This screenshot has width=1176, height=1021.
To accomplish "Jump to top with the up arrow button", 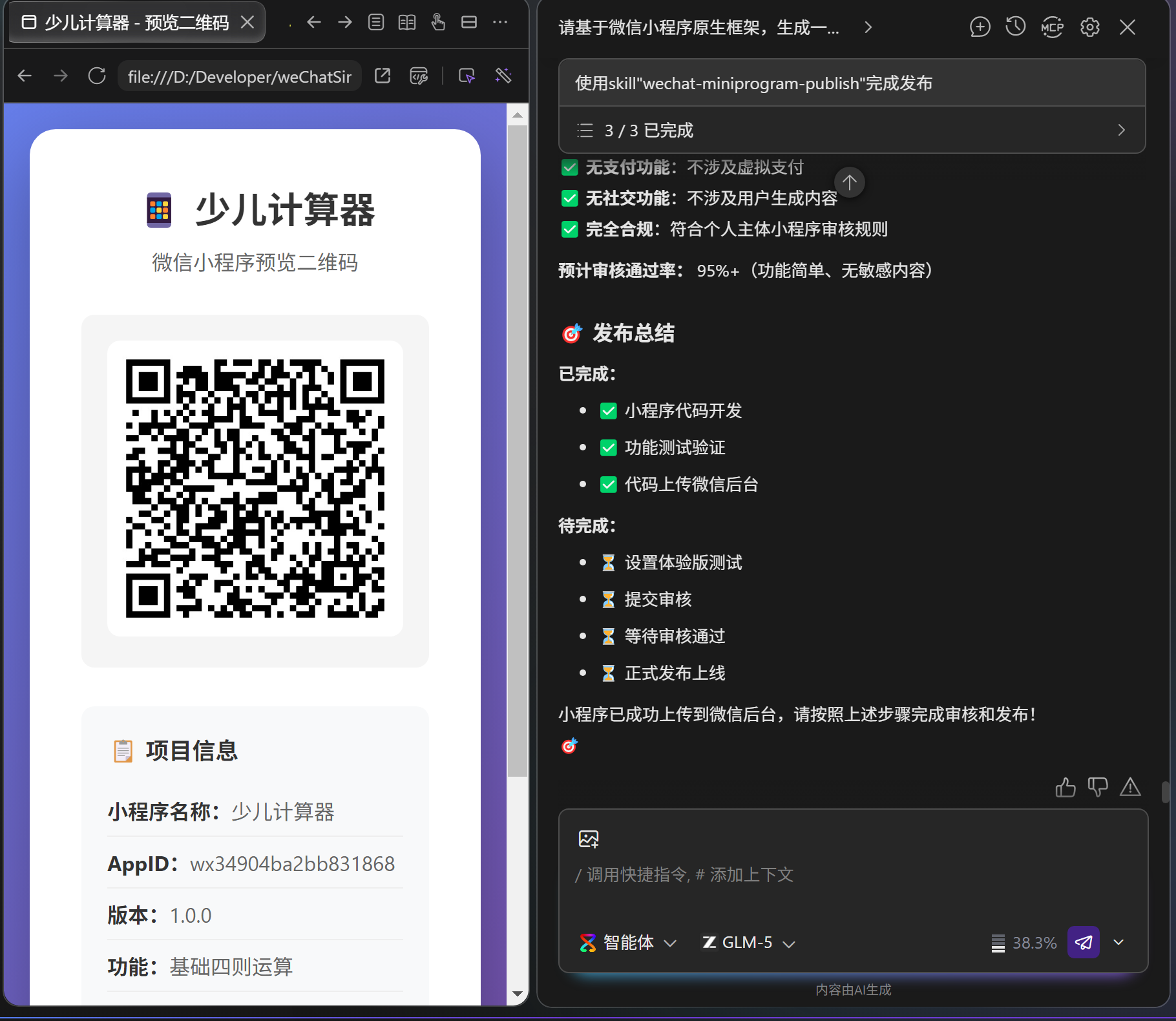I will (850, 182).
